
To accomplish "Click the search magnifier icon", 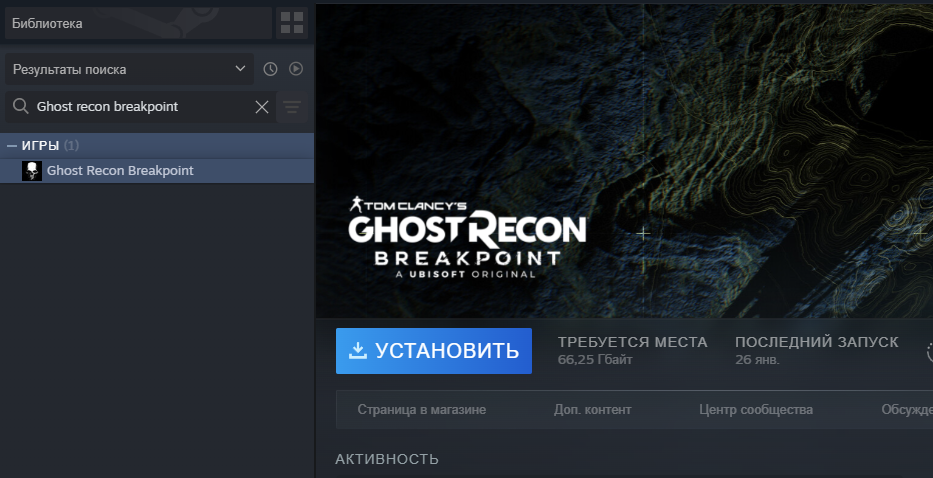I will [x=21, y=107].
